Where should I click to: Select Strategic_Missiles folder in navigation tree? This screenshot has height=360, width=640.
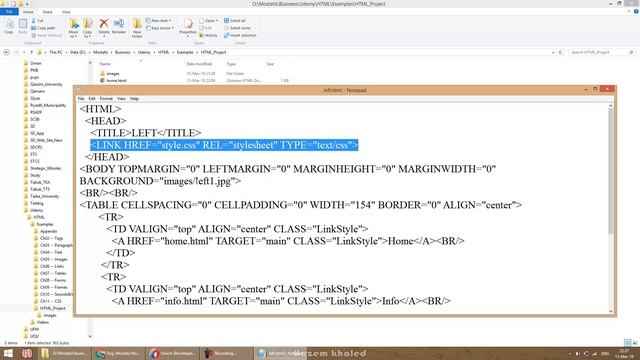(45, 168)
